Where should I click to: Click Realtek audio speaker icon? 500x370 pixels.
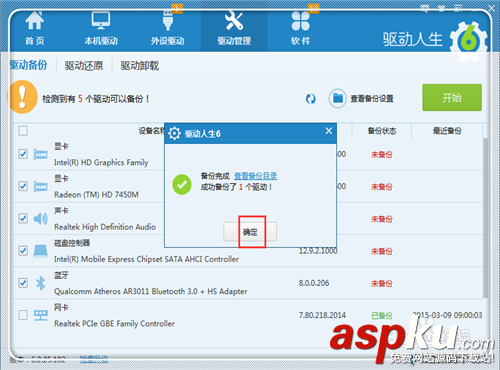click(x=41, y=219)
